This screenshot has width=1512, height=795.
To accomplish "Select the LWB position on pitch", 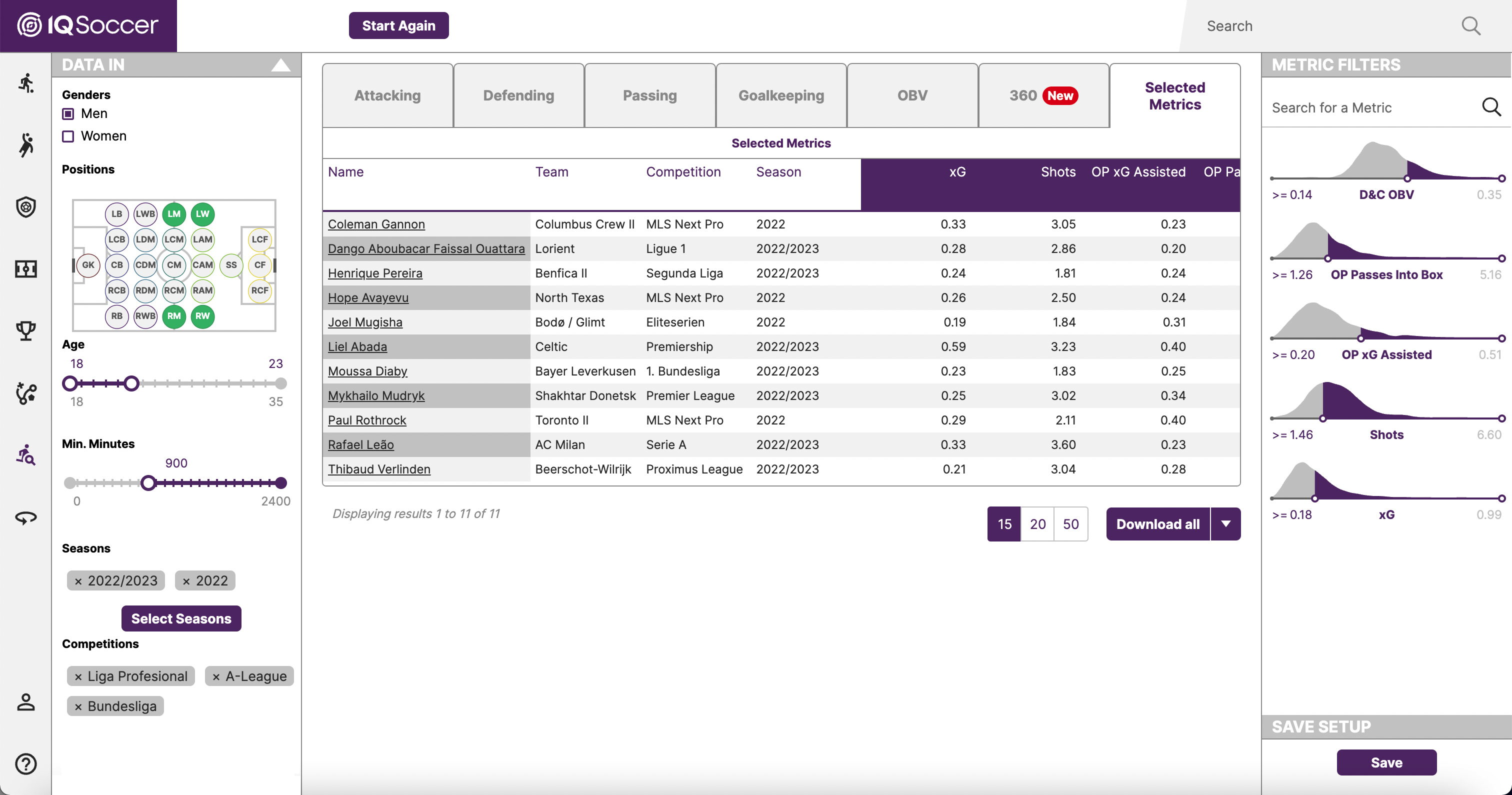I will (x=145, y=213).
